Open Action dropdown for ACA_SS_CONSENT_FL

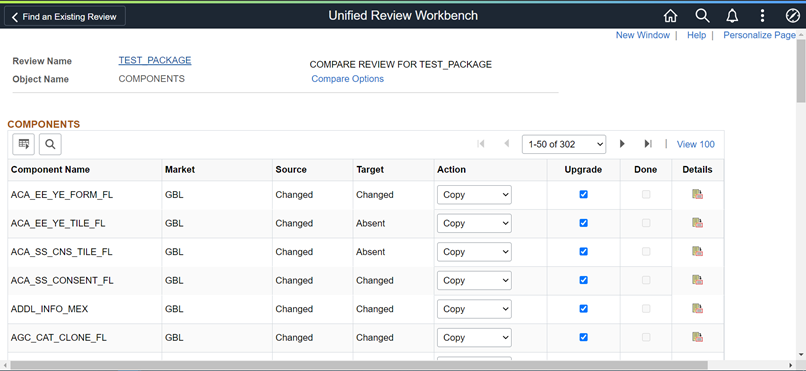474,281
